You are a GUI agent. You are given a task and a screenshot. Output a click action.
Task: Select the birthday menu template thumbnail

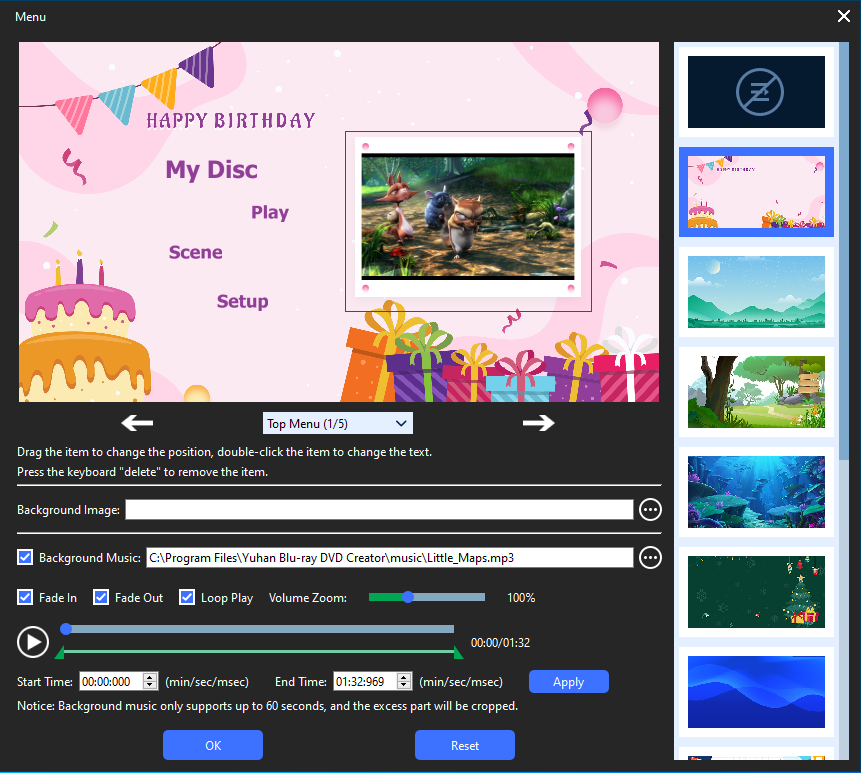pos(756,192)
